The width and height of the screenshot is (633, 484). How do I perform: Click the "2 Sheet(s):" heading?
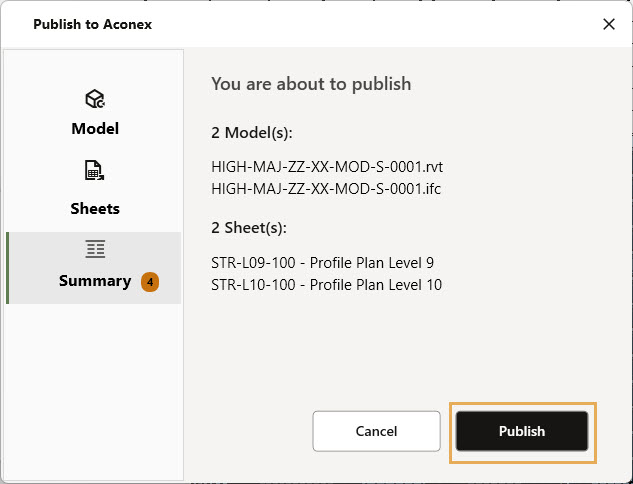(249, 228)
